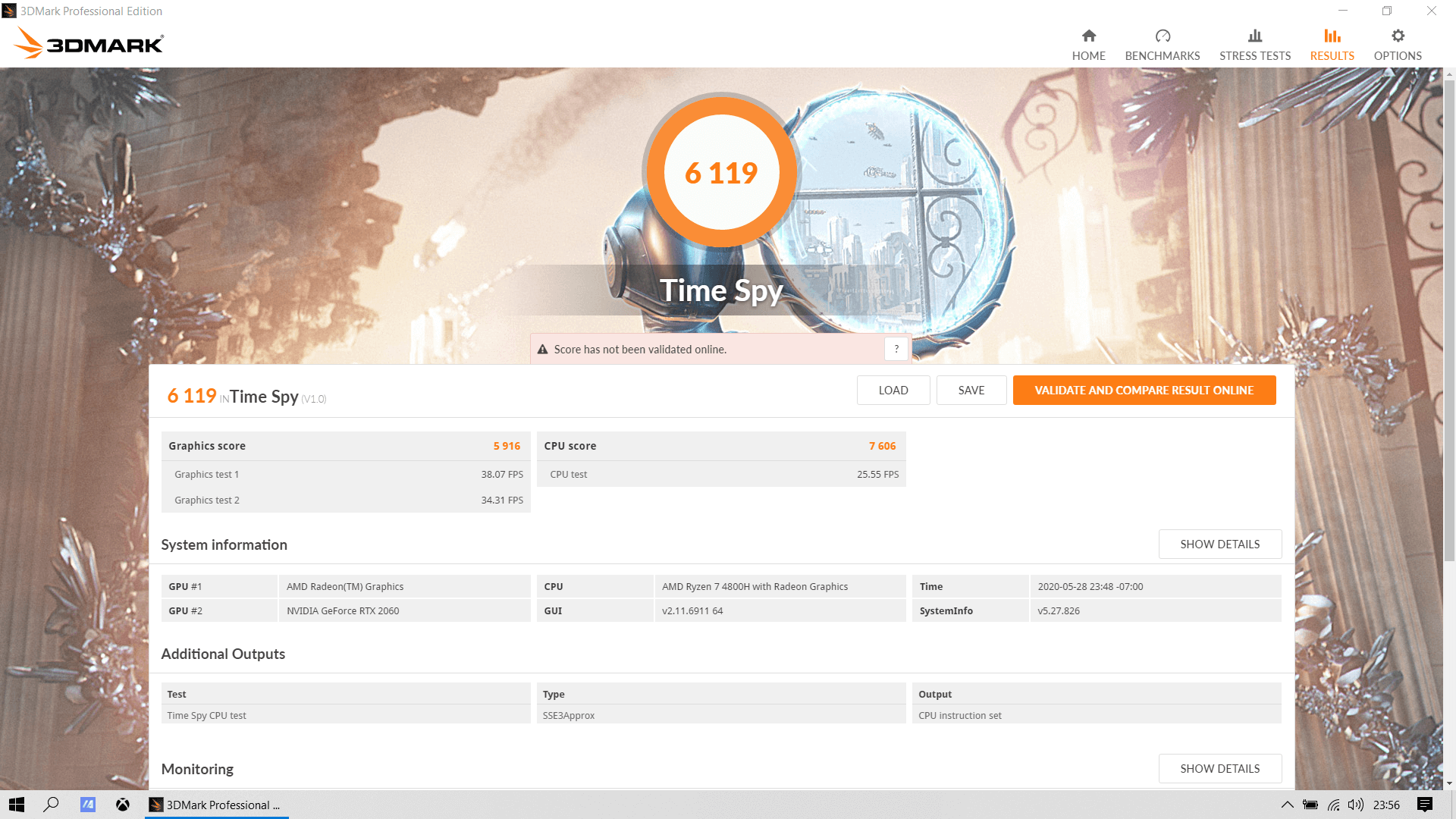This screenshot has width=1456, height=819.
Task: Select 3DMark Professional taskbar button
Action: (x=217, y=805)
